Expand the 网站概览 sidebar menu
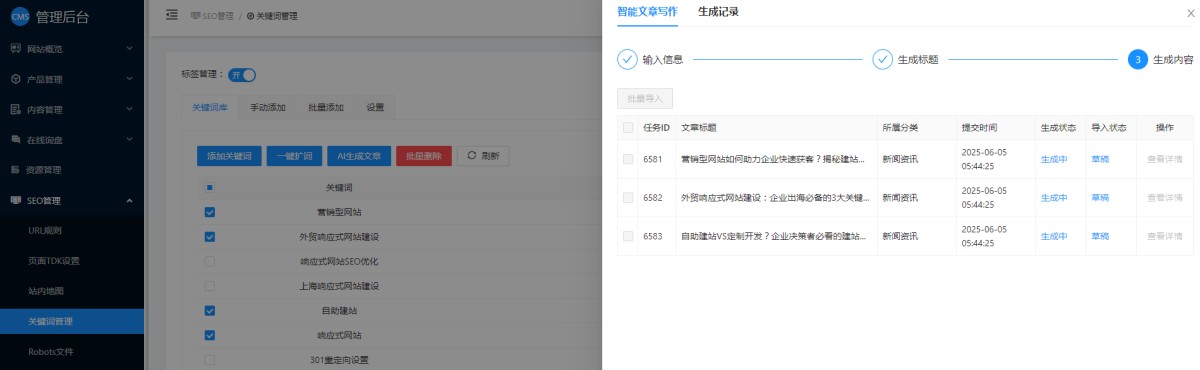This screenshot has height=370, width=1200. (x=72, y=48)
